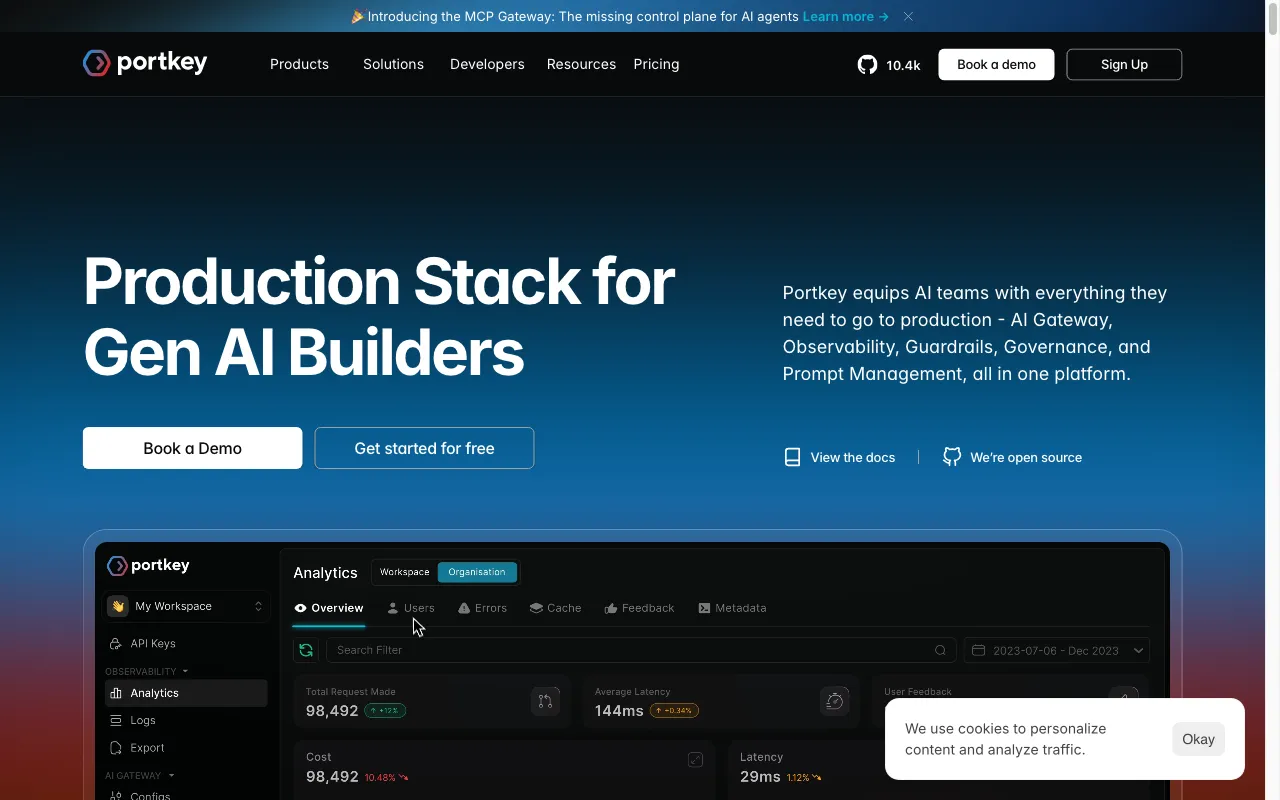Switch analytics scope to Organisation
Image resolution: width=1280 pixels, height=800 pixels.
(x=477, y=572)
